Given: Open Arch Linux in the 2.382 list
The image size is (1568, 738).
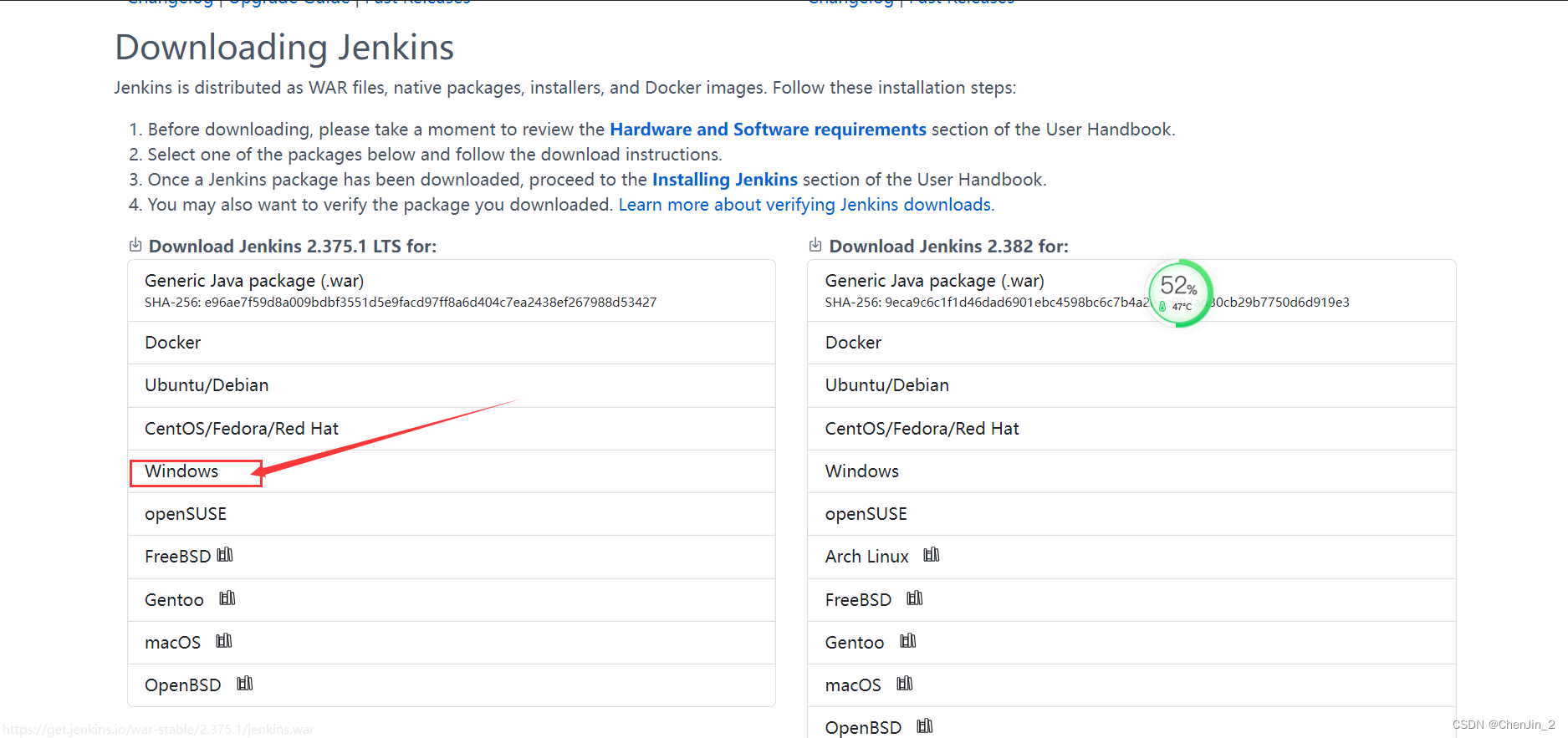Looking at the screenshot, I should tap(1131, 557).
